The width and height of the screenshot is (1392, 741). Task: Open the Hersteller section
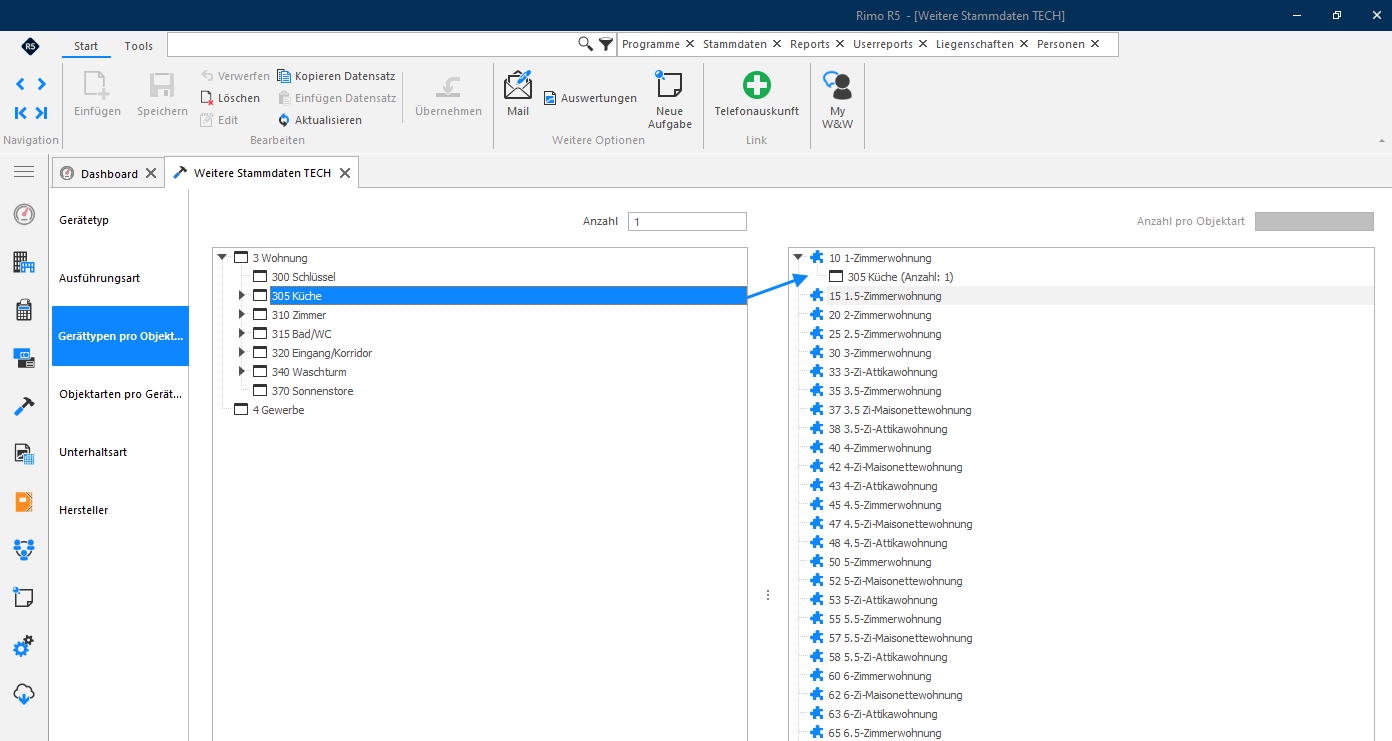(x=120, y=510)
